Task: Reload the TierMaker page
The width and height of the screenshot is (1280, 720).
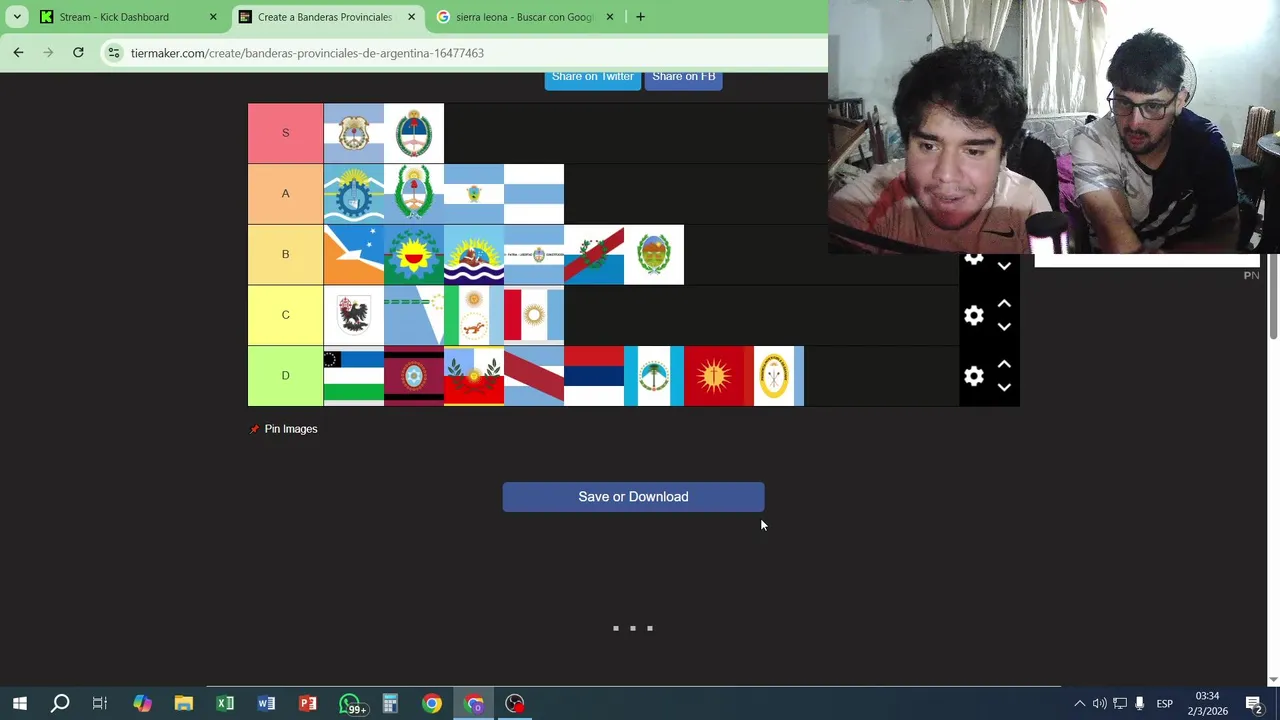Action: 78,52
